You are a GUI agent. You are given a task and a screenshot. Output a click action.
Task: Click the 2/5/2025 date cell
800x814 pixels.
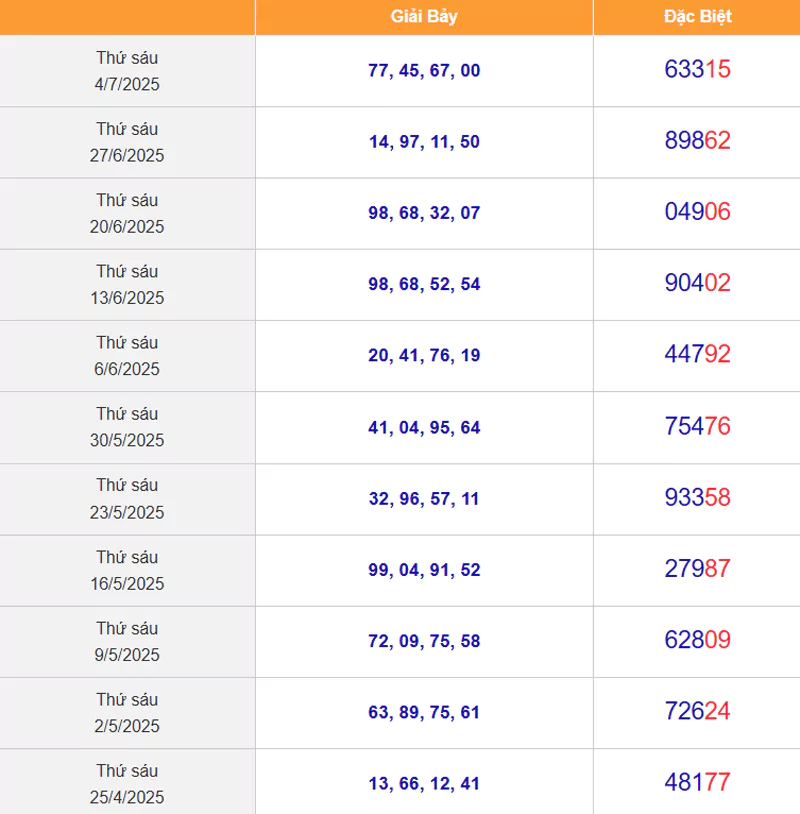[x=127, y=713]
